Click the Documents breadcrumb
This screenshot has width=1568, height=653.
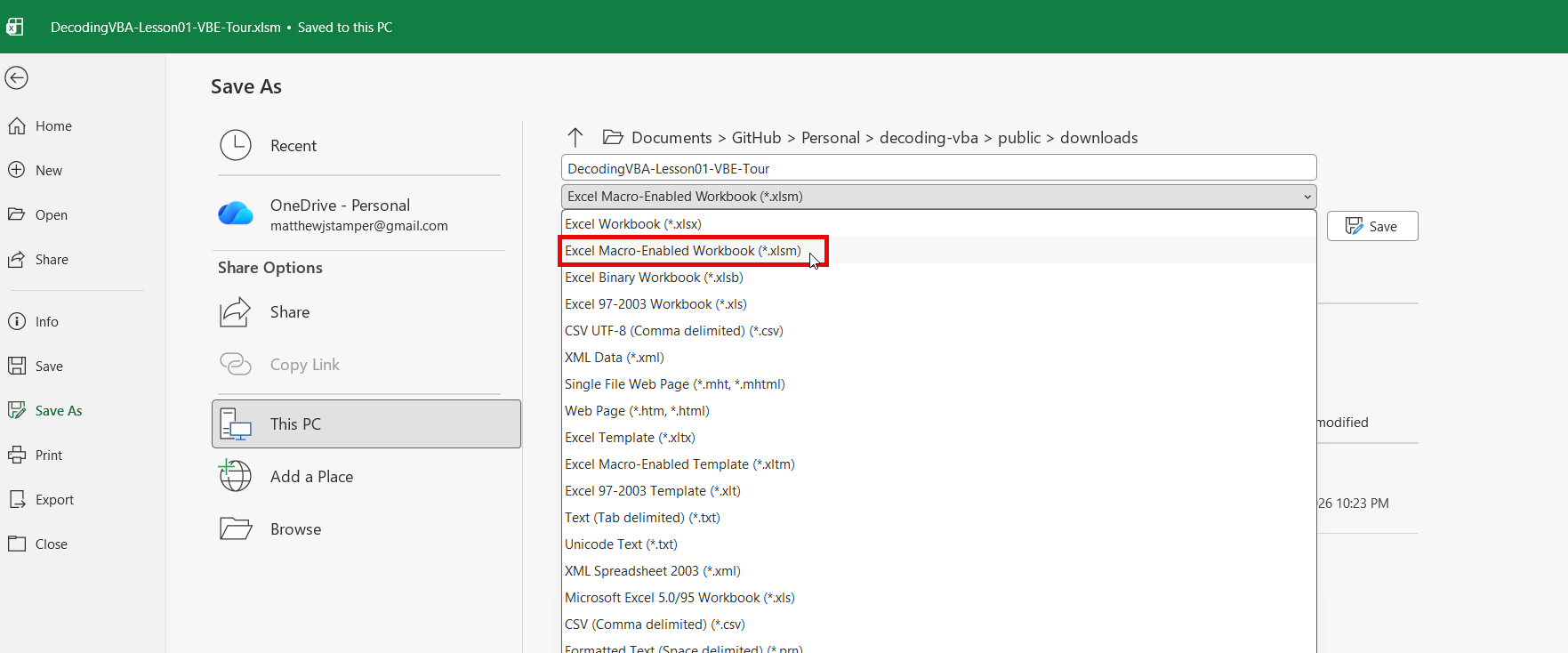click(x=671, y=138)
